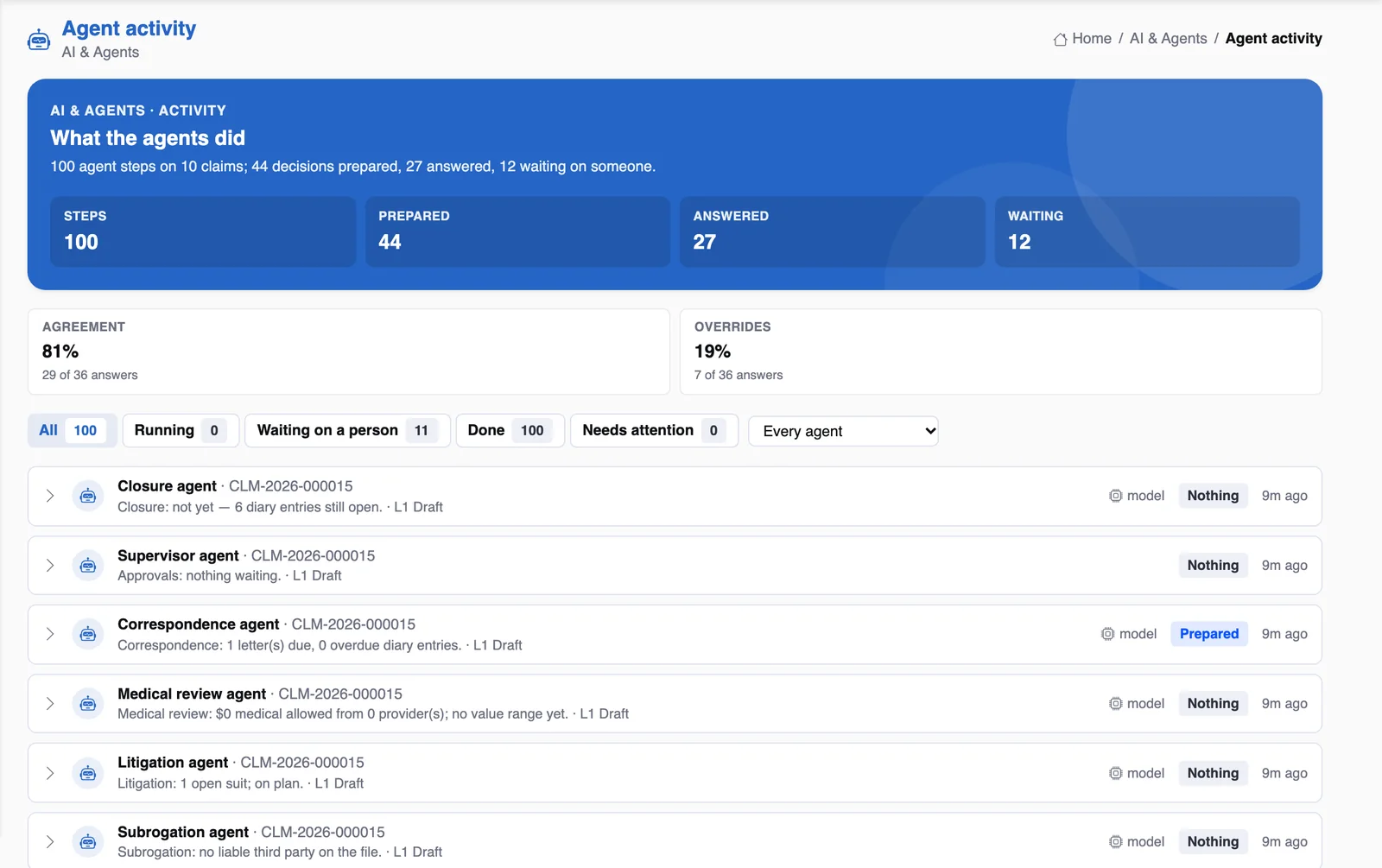Click "29 of 36 answers" text
The image size is (1382, 868).
90,375
